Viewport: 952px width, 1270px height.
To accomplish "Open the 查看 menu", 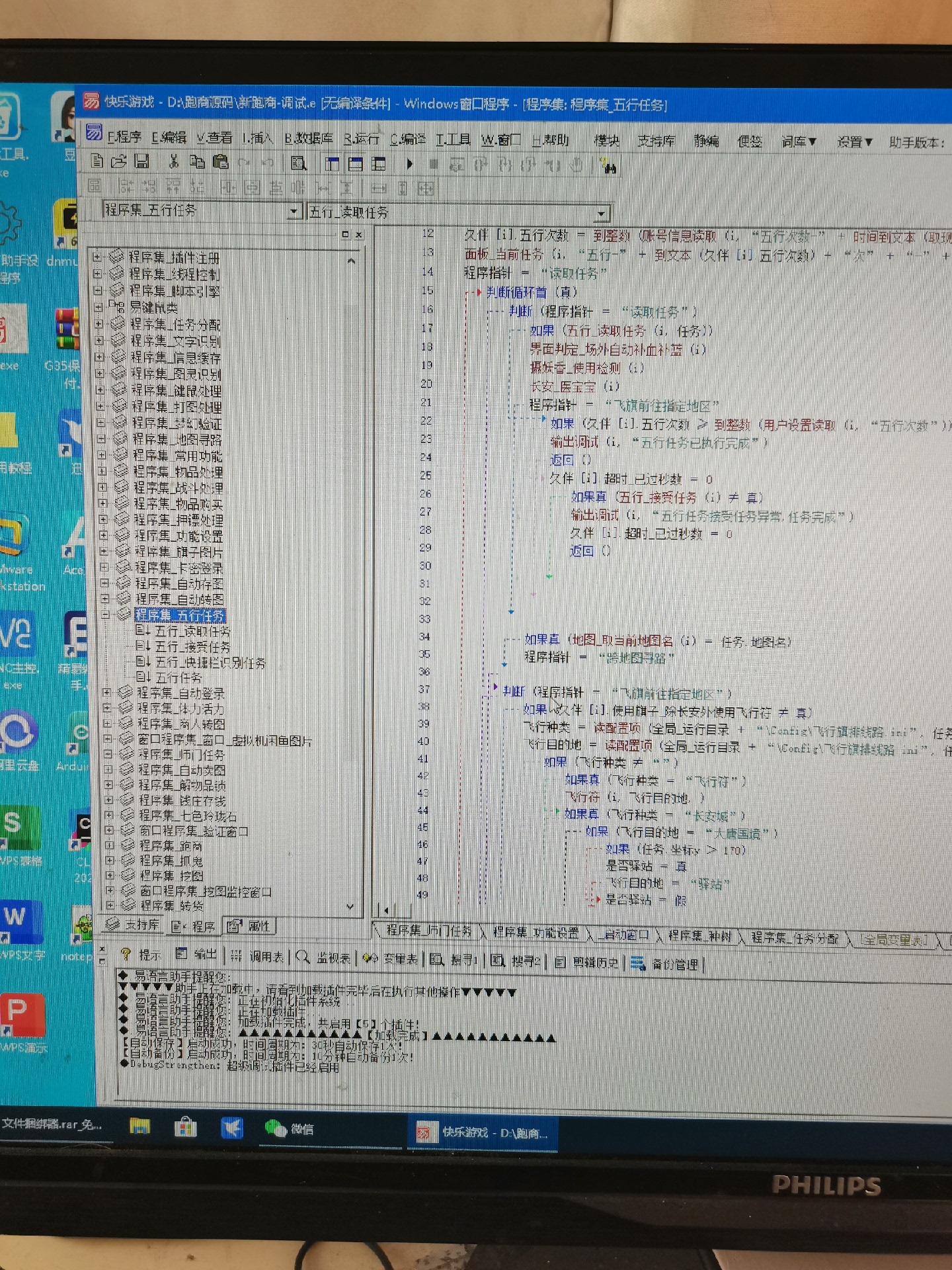I will 214,138.
